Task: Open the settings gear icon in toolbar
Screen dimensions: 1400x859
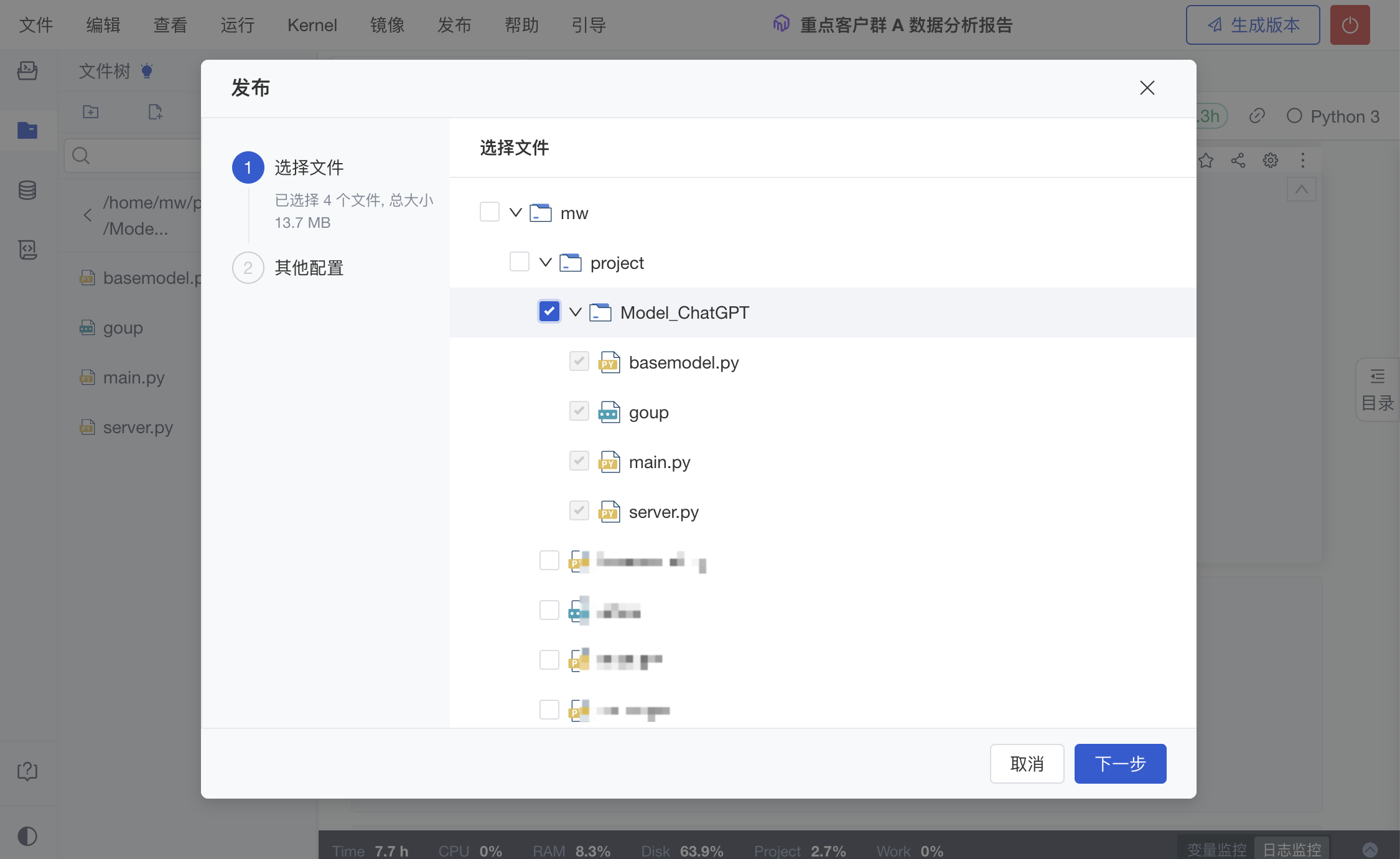Action: pyautogui.click(x=1270, y=161)
